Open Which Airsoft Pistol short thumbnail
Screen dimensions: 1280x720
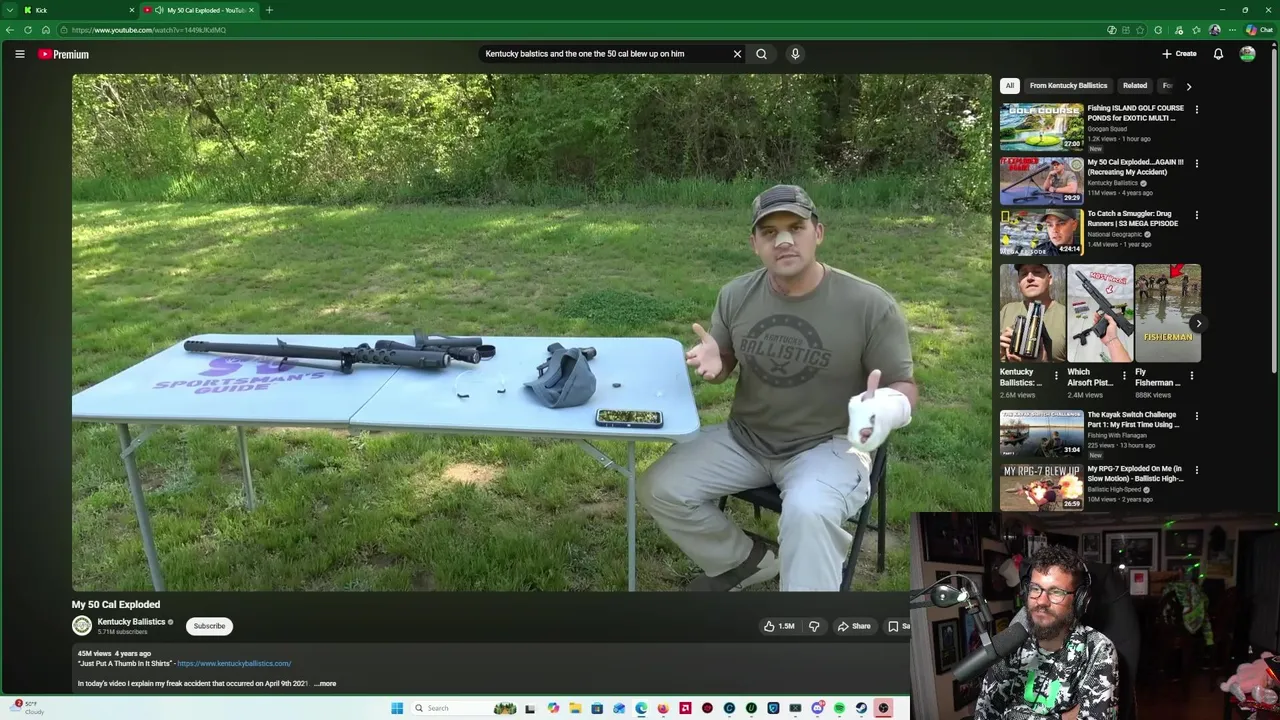pyautogui.click(x=1100, y=313)
